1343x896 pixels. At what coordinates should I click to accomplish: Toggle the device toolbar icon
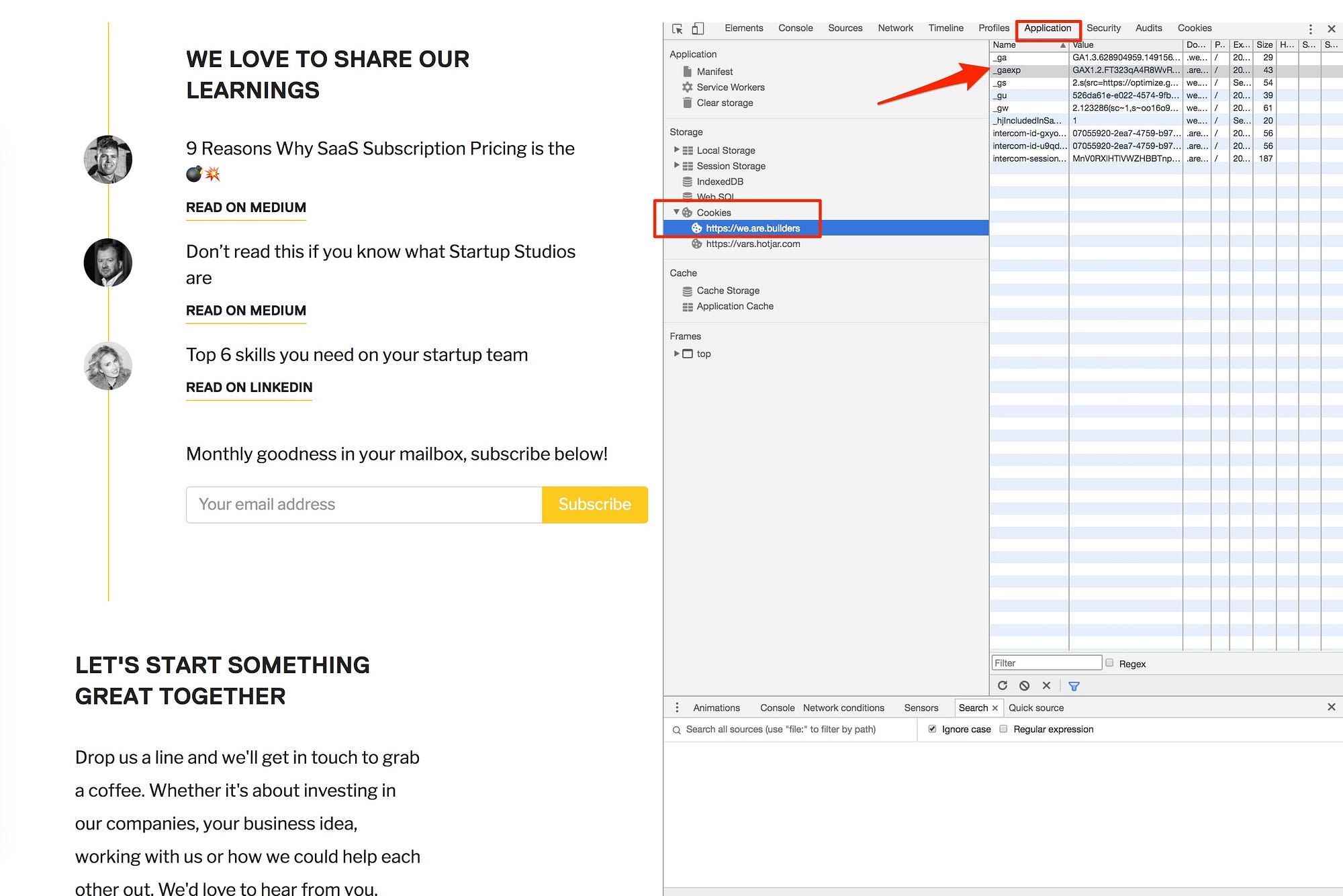pyautogui.click(x=698, y=29)
